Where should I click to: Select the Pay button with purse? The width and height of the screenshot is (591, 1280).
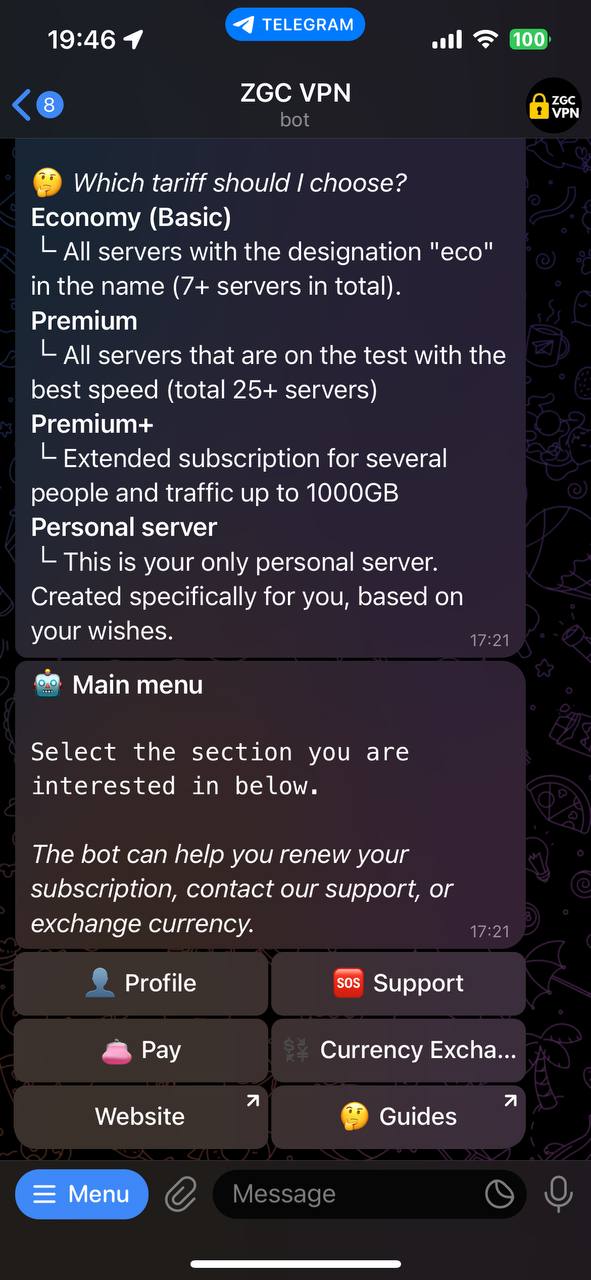141,1050
